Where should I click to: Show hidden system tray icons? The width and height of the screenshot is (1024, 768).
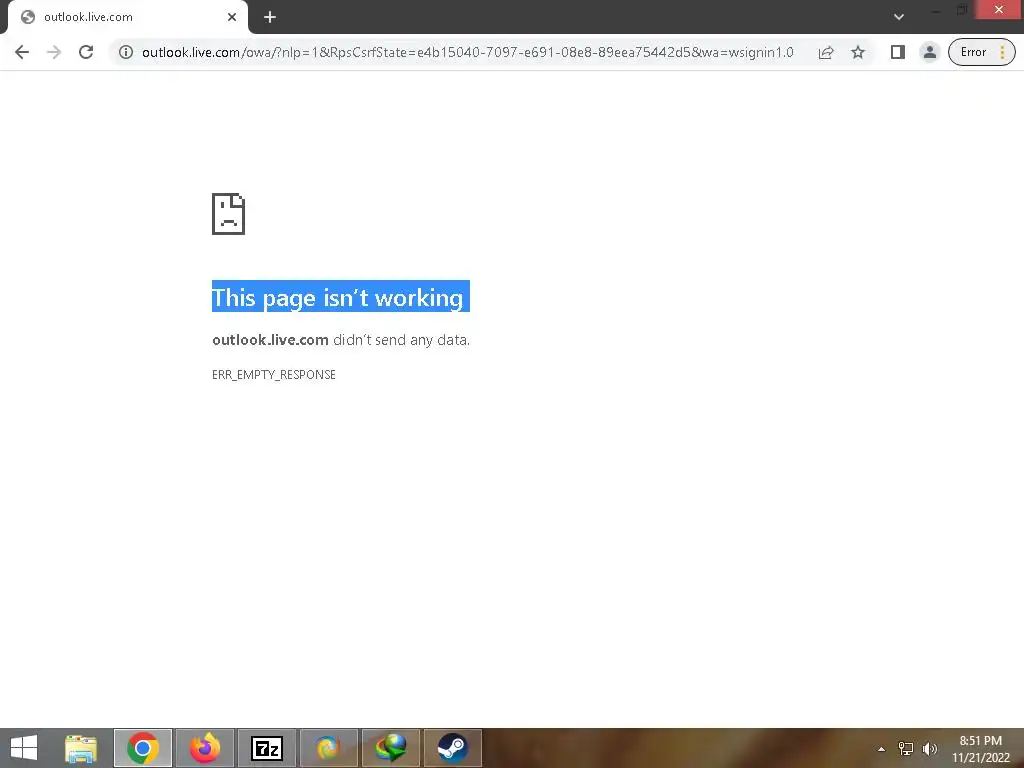(x=881, y=749)
